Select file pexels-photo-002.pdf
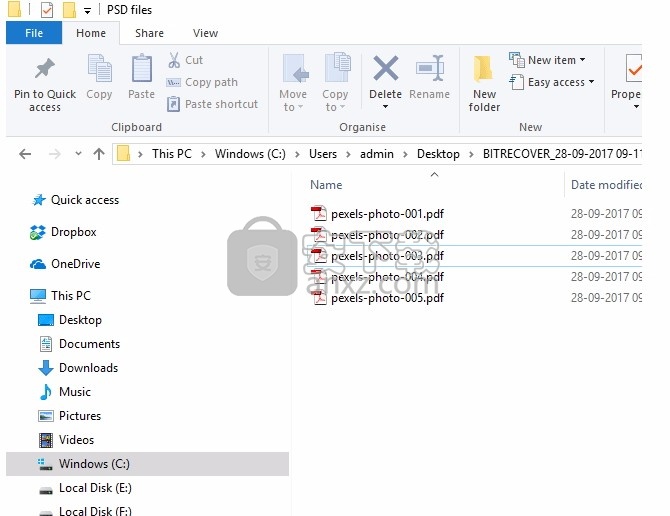 [x=387, y=235]
